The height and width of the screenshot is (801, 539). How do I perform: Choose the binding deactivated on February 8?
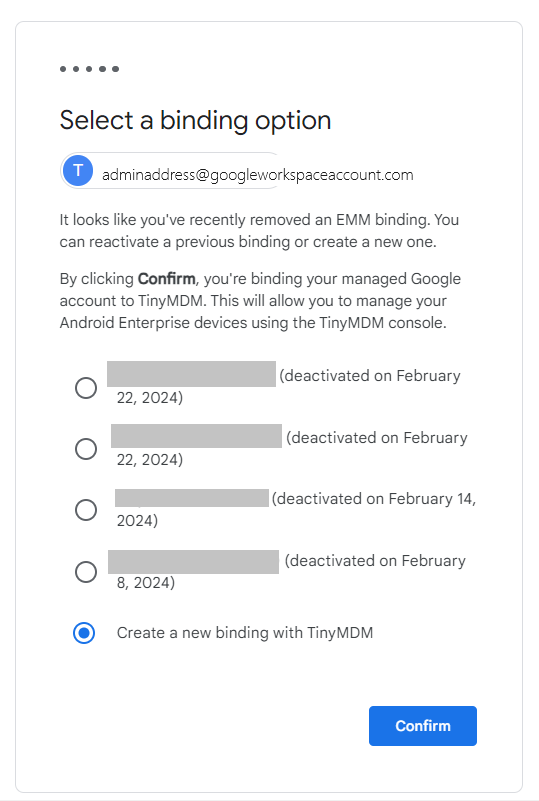click(x=86, y=572)
